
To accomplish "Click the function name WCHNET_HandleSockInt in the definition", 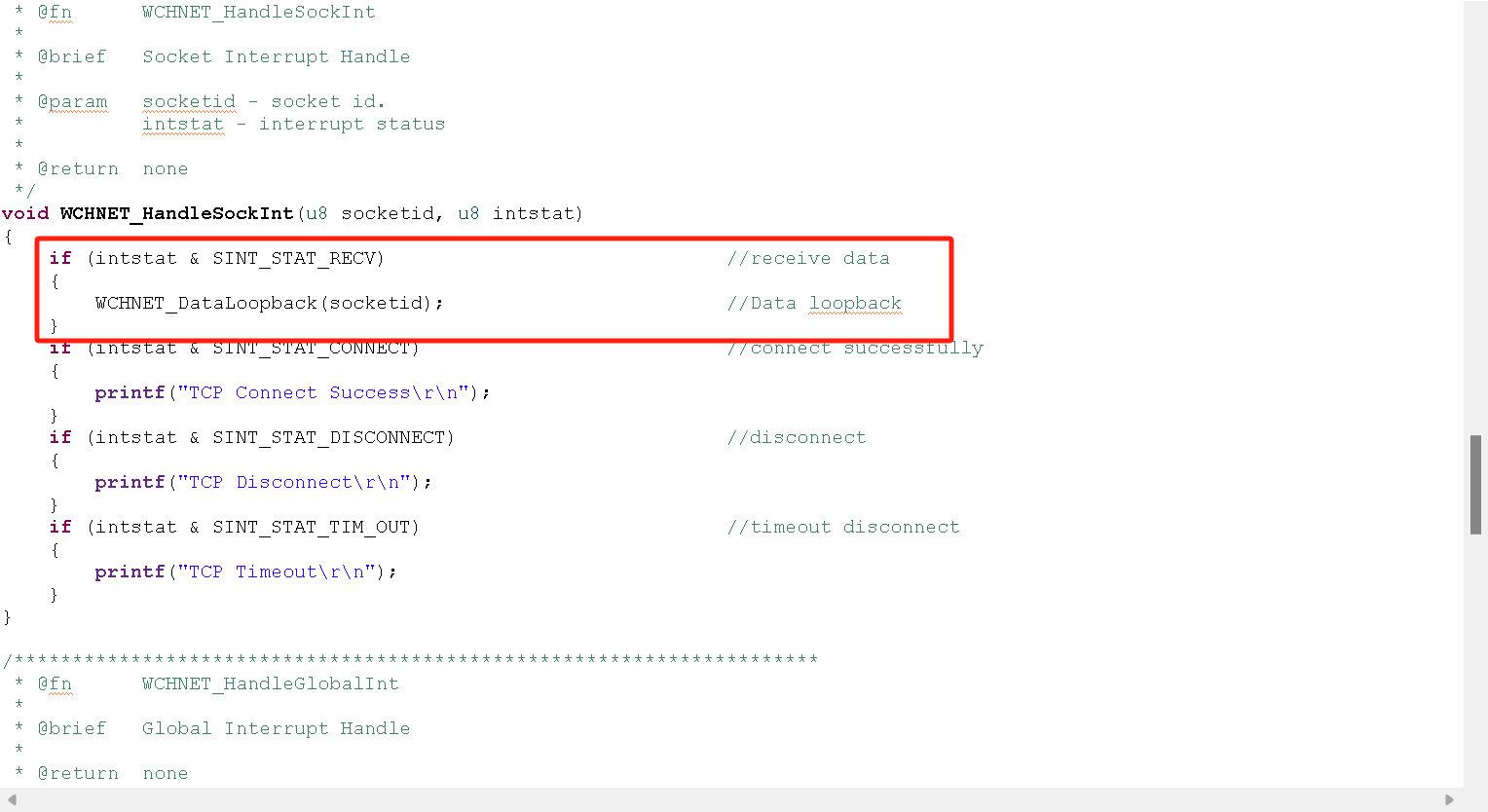I will tap(176, 213).
